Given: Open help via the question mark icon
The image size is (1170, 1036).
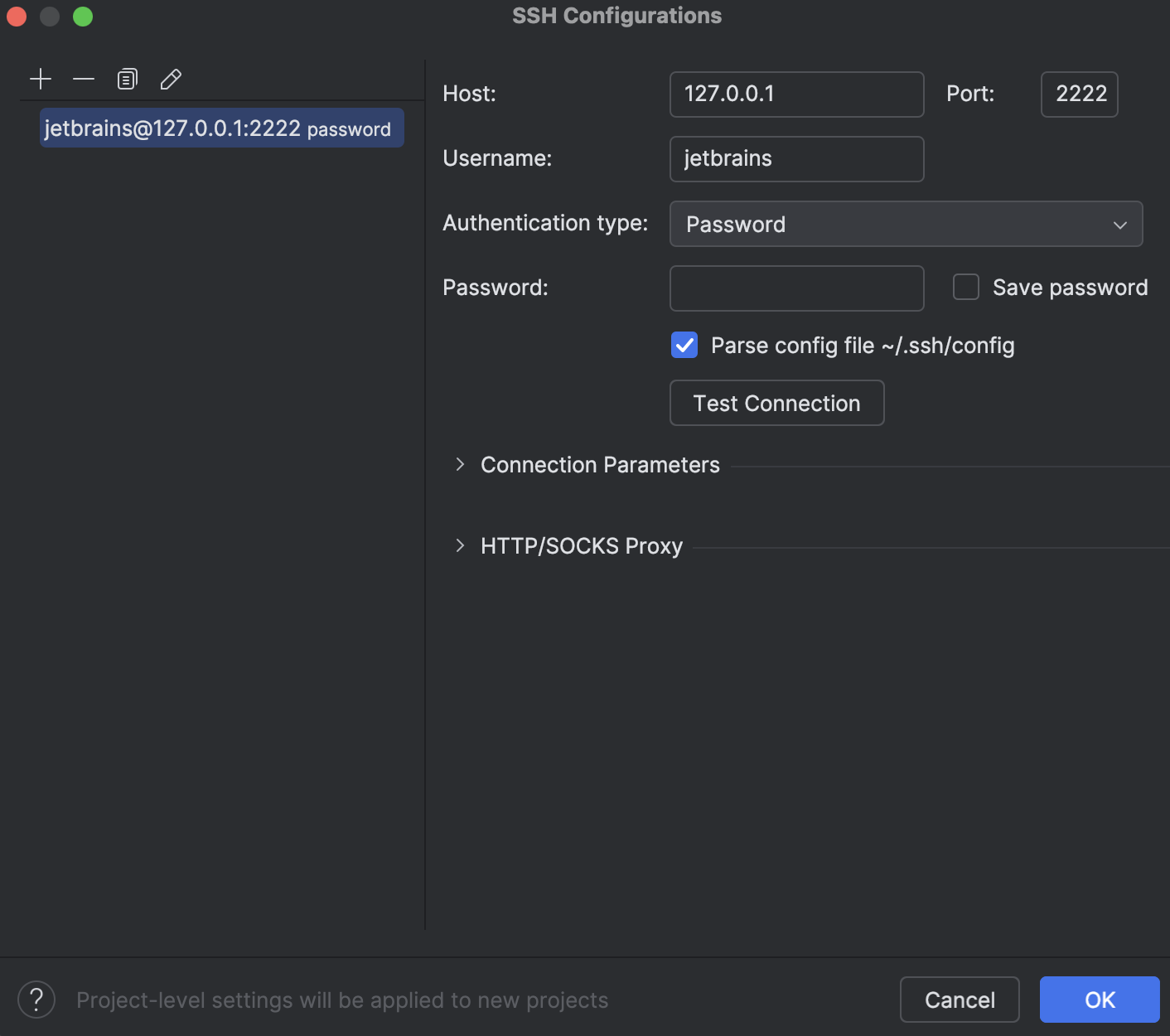Looking at the screenshot, I should [x=35, y=1000].
